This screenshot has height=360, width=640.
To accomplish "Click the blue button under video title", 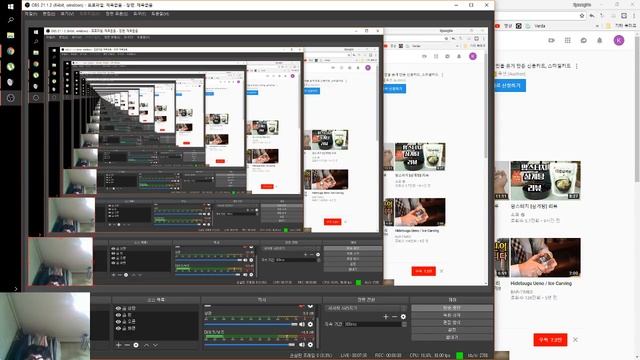I will pos(510,85).
